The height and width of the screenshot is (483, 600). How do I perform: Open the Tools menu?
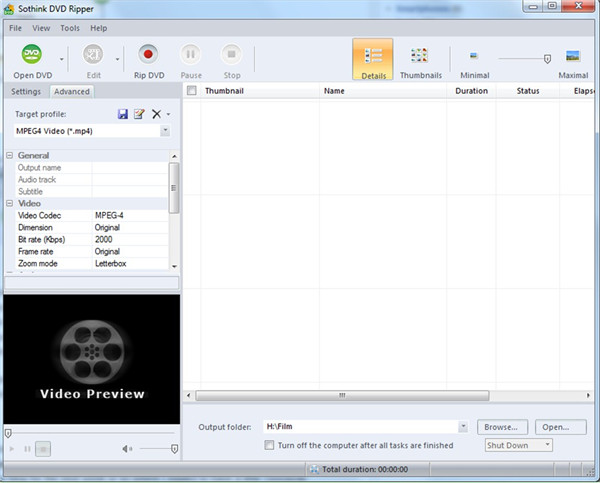[70, 28]
